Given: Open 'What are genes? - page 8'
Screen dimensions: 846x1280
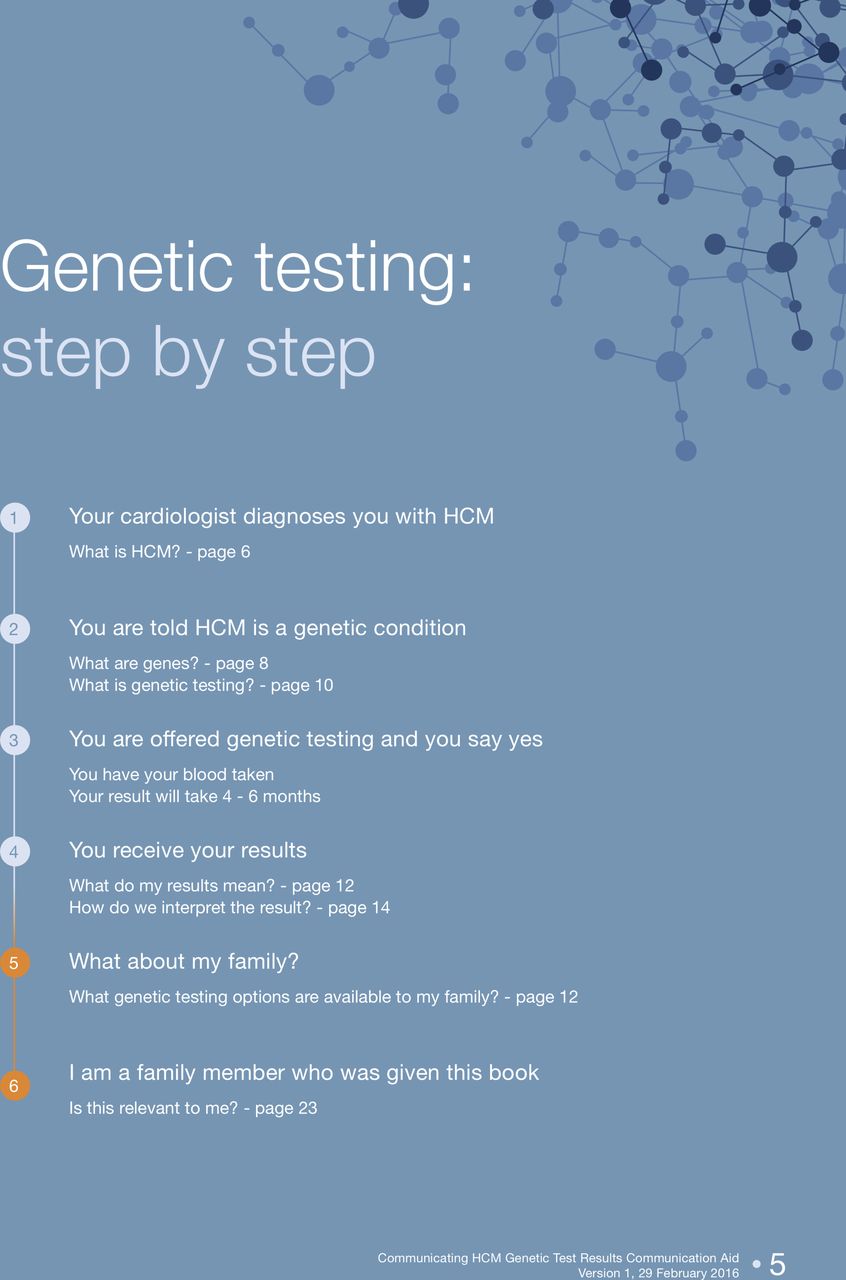Looking at the screenshot, I should (x=169, y=663).
